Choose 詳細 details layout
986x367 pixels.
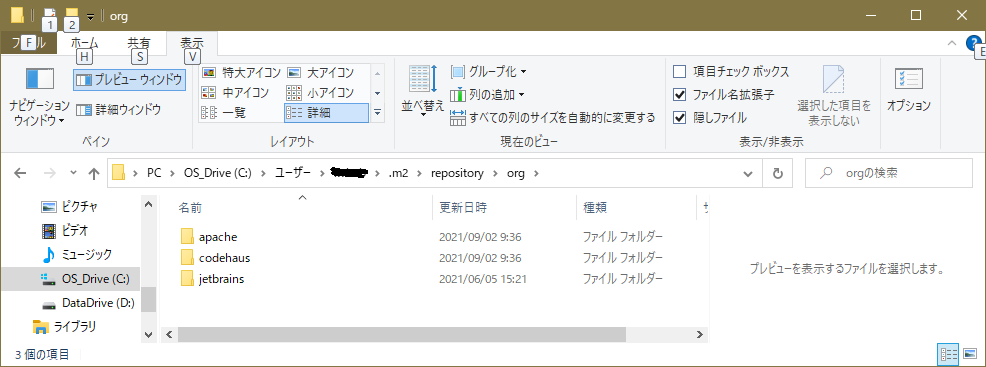tap(326, 113)
